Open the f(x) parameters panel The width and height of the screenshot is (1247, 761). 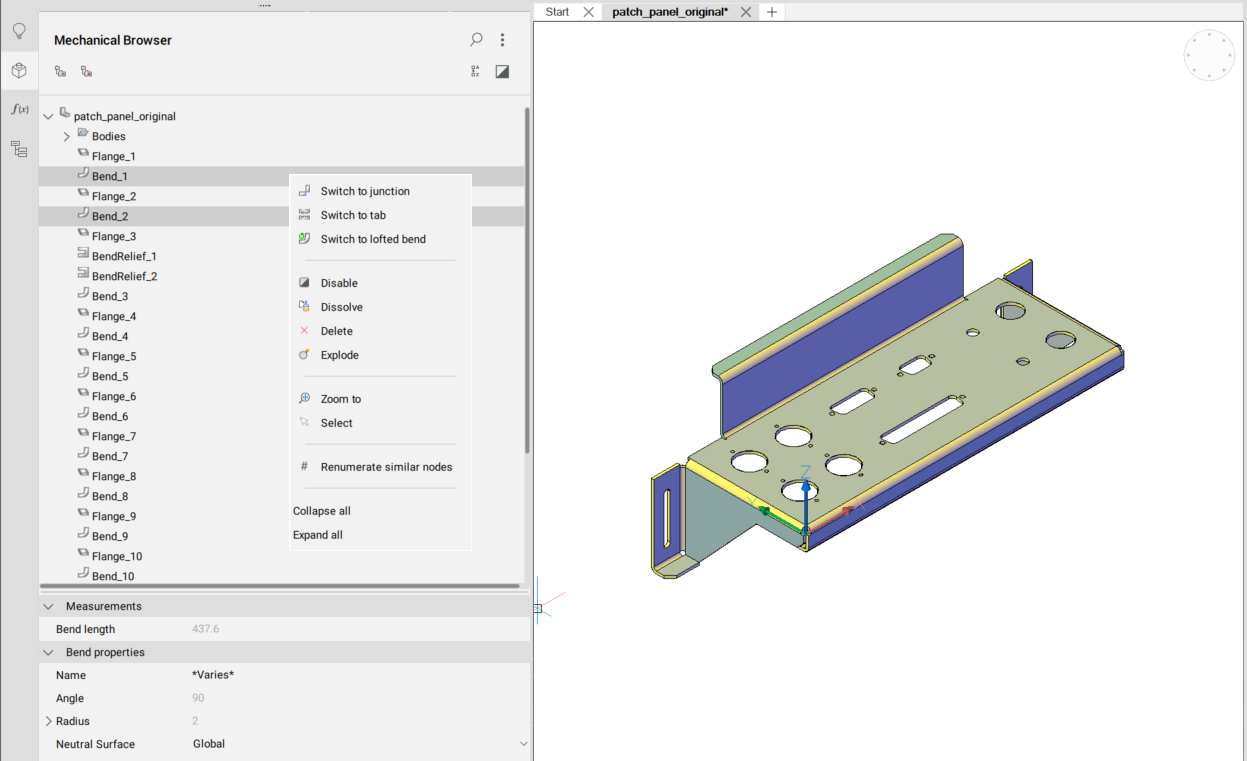coord(18,109)
